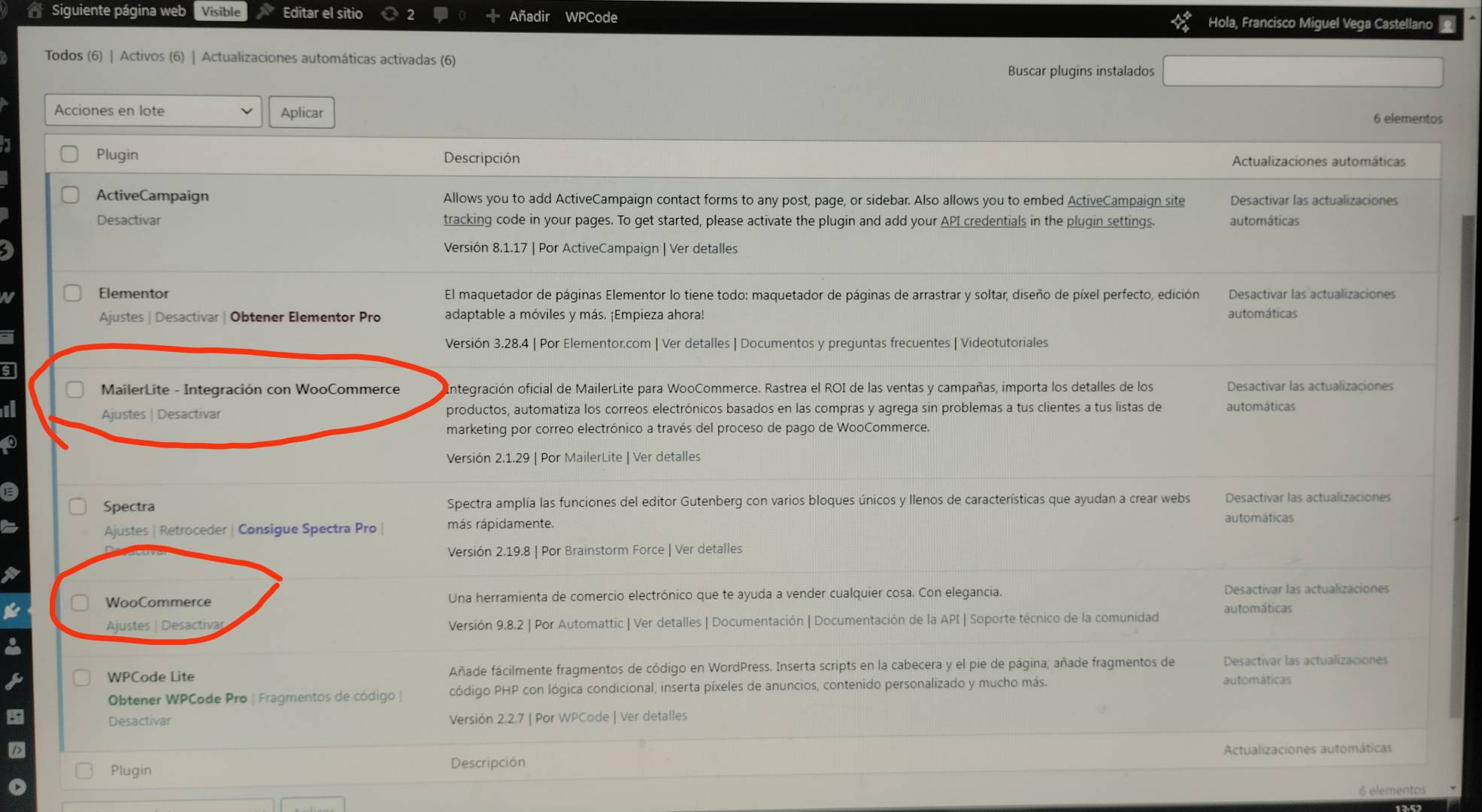Check the WPCode Lite plugin checkbox
This screenshot has height=812, width=1482.
tap(81, 677)
